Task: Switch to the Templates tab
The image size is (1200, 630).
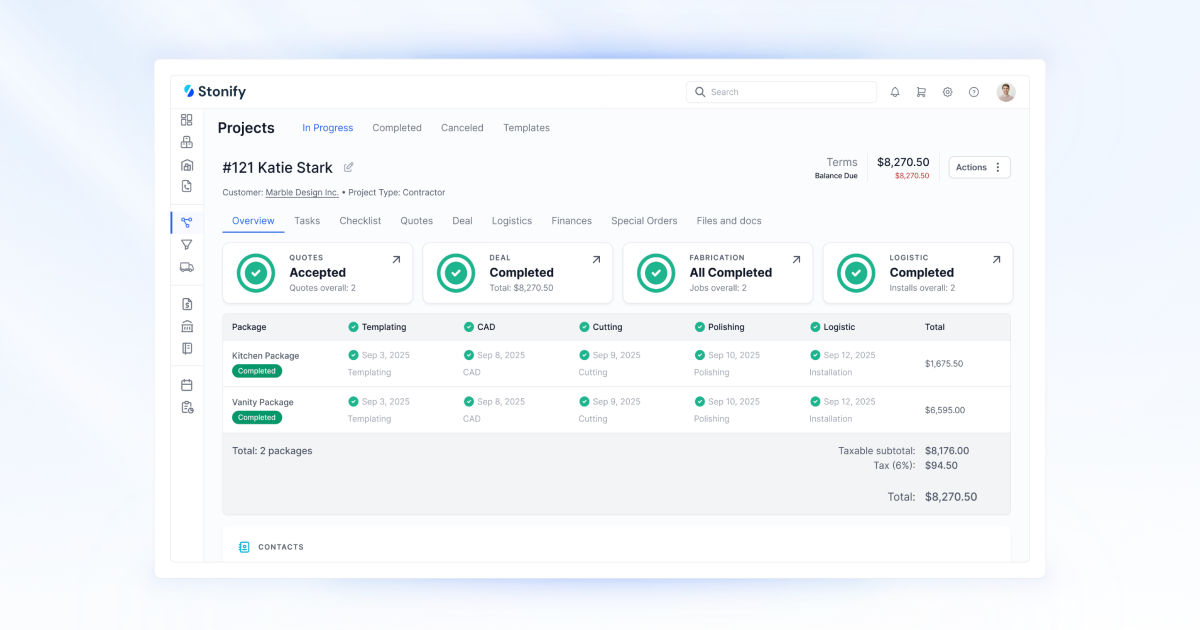Action: point(527,128)
